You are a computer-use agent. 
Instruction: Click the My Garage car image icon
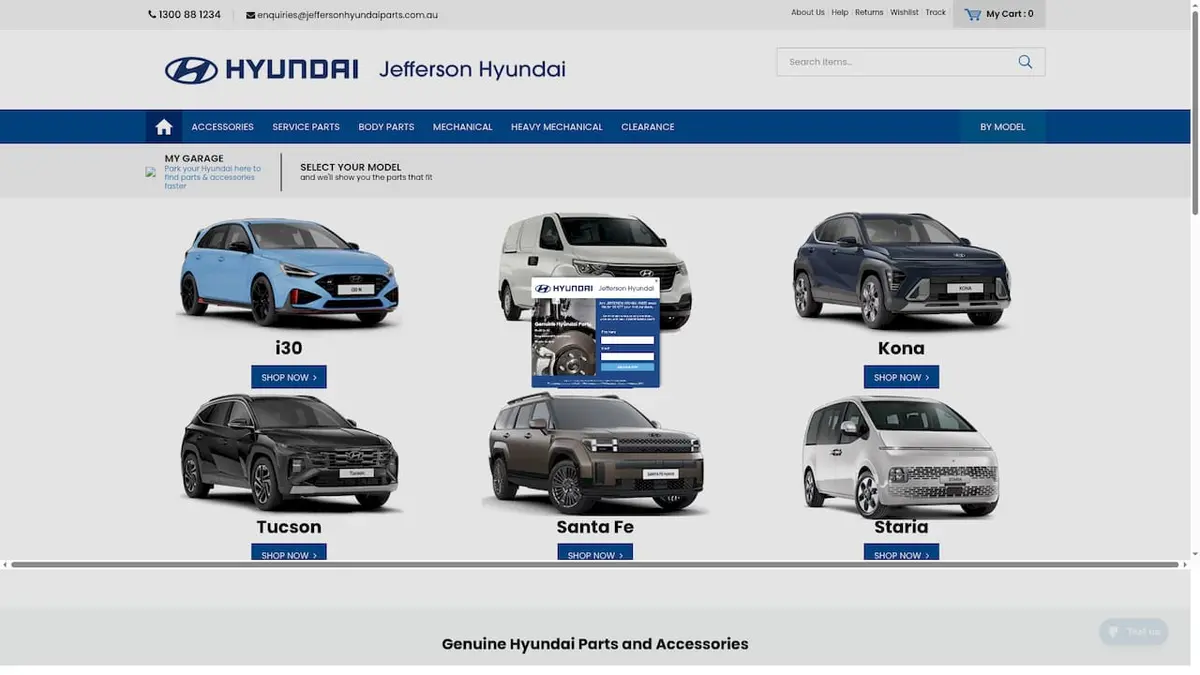coord(151,172)
